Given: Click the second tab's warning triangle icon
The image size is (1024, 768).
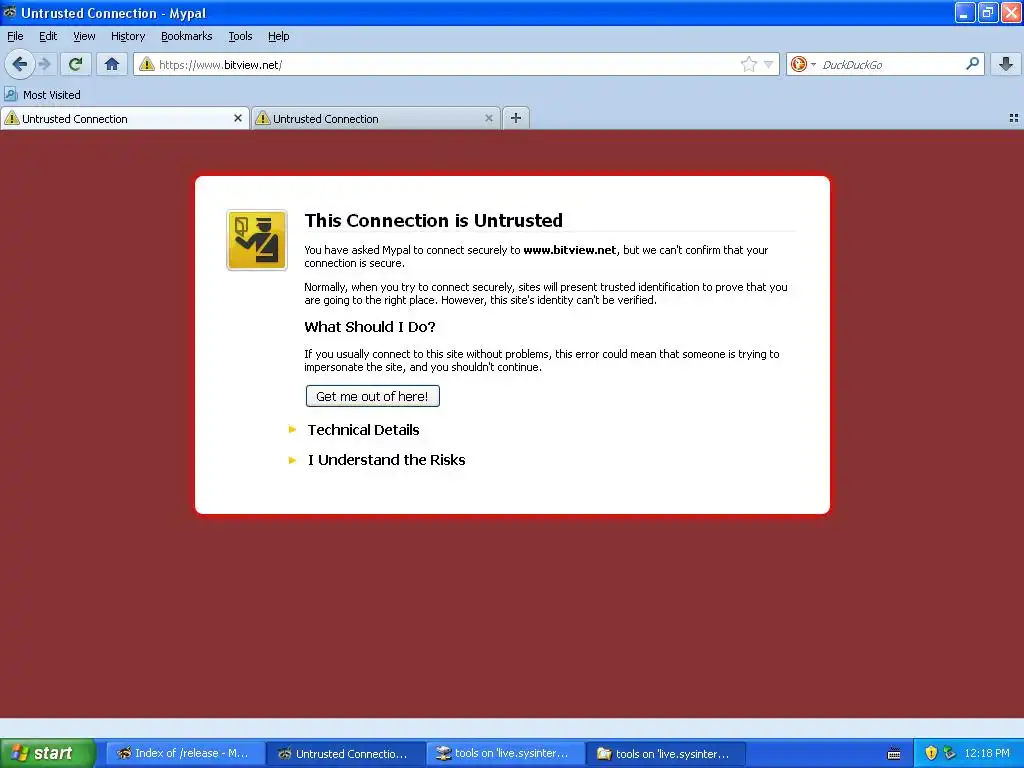Looking at the screenshot, I should [263, 118].
